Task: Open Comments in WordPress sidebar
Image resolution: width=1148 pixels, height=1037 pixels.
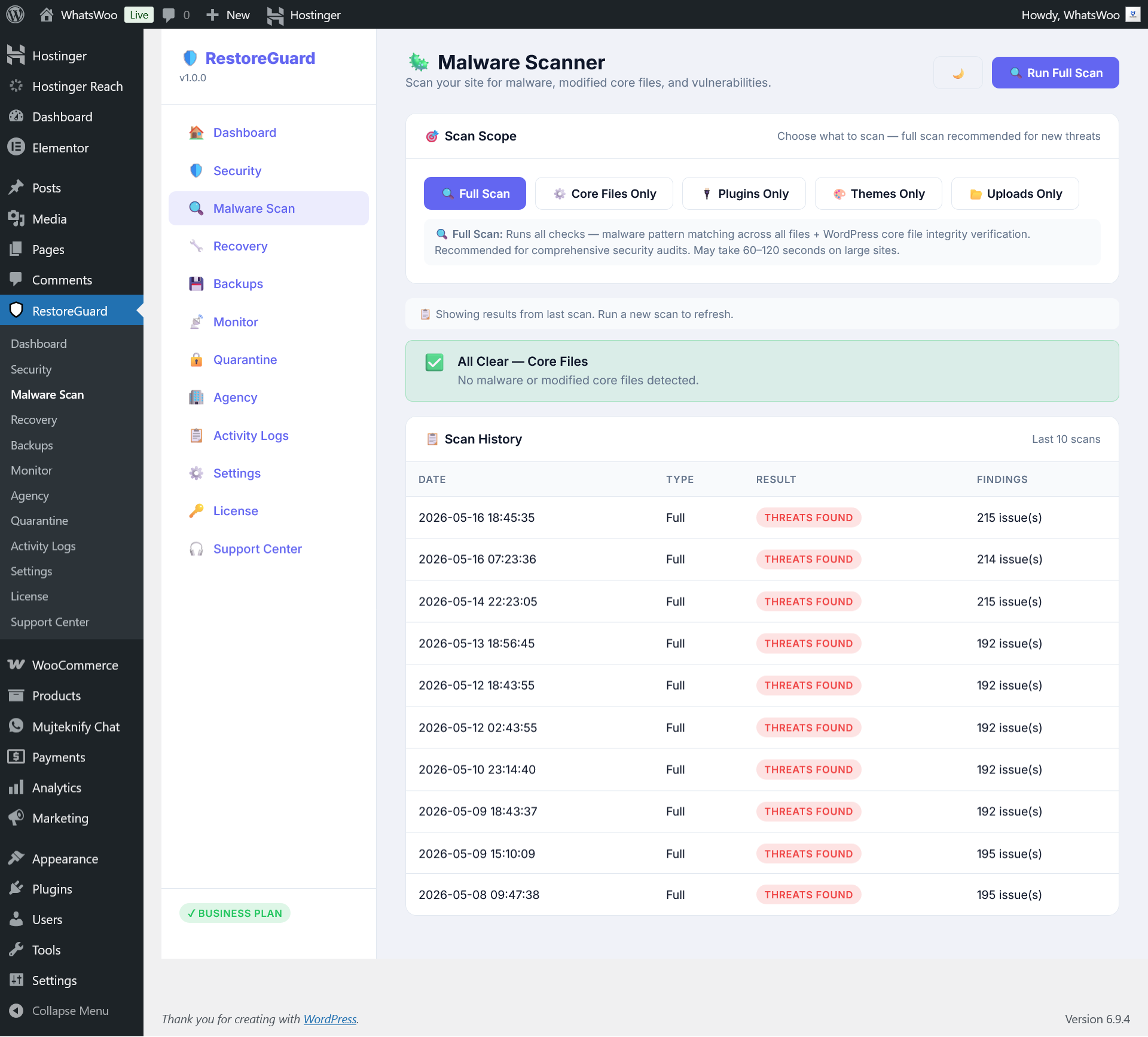Action: coord(72,280)
